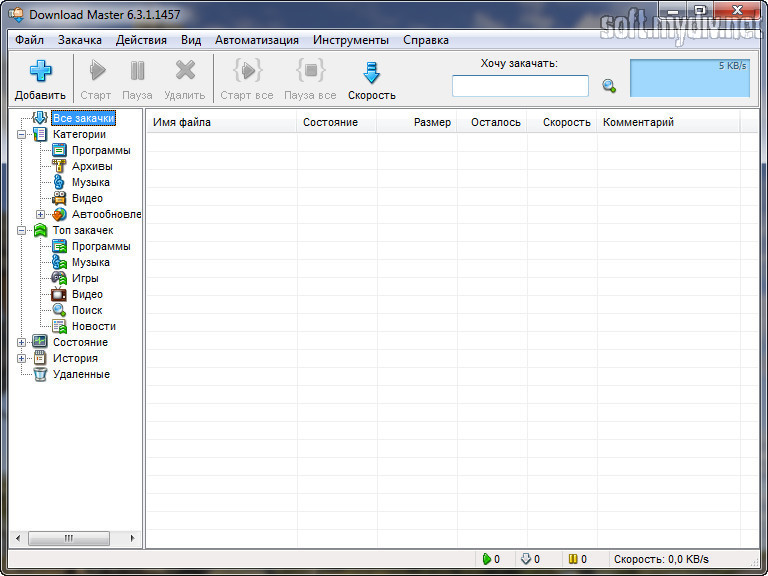Viewport: 768px width, 576px height.
Task: Expand the Состояние tree node
Action: (x=21, y=342)
